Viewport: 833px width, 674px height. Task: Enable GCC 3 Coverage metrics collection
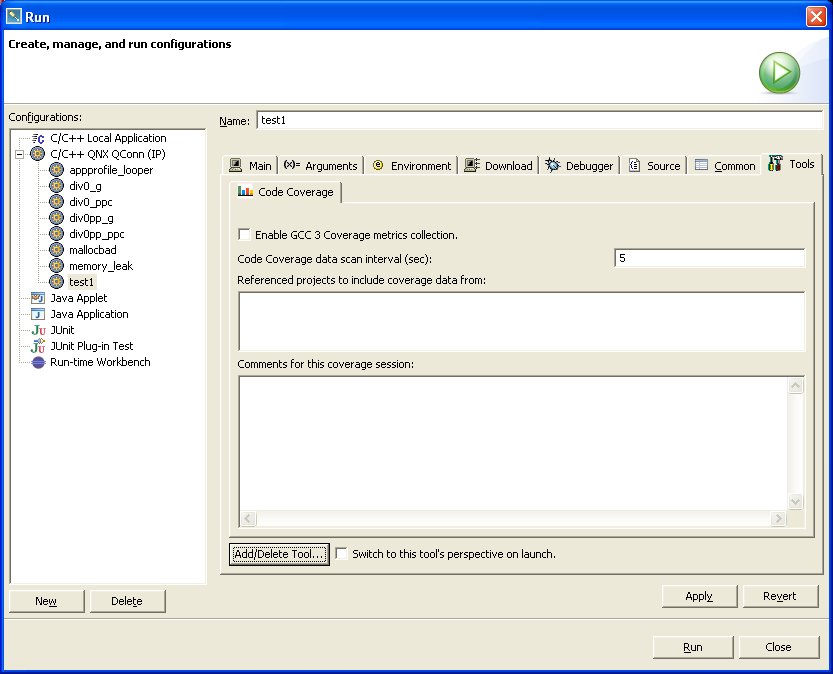[x=244, y=234]
